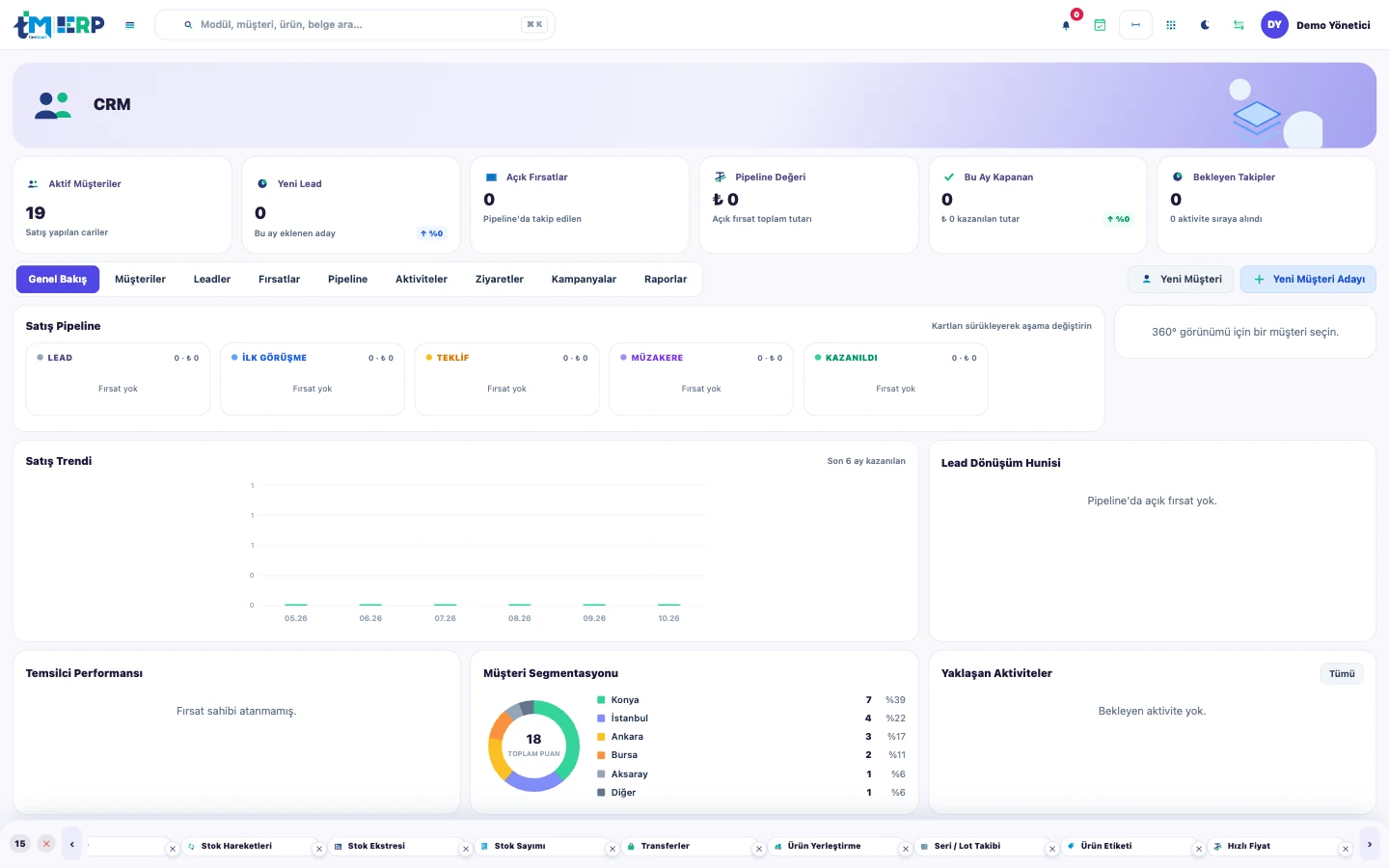Close the Stok Hareketleri tab

(319, 849)
